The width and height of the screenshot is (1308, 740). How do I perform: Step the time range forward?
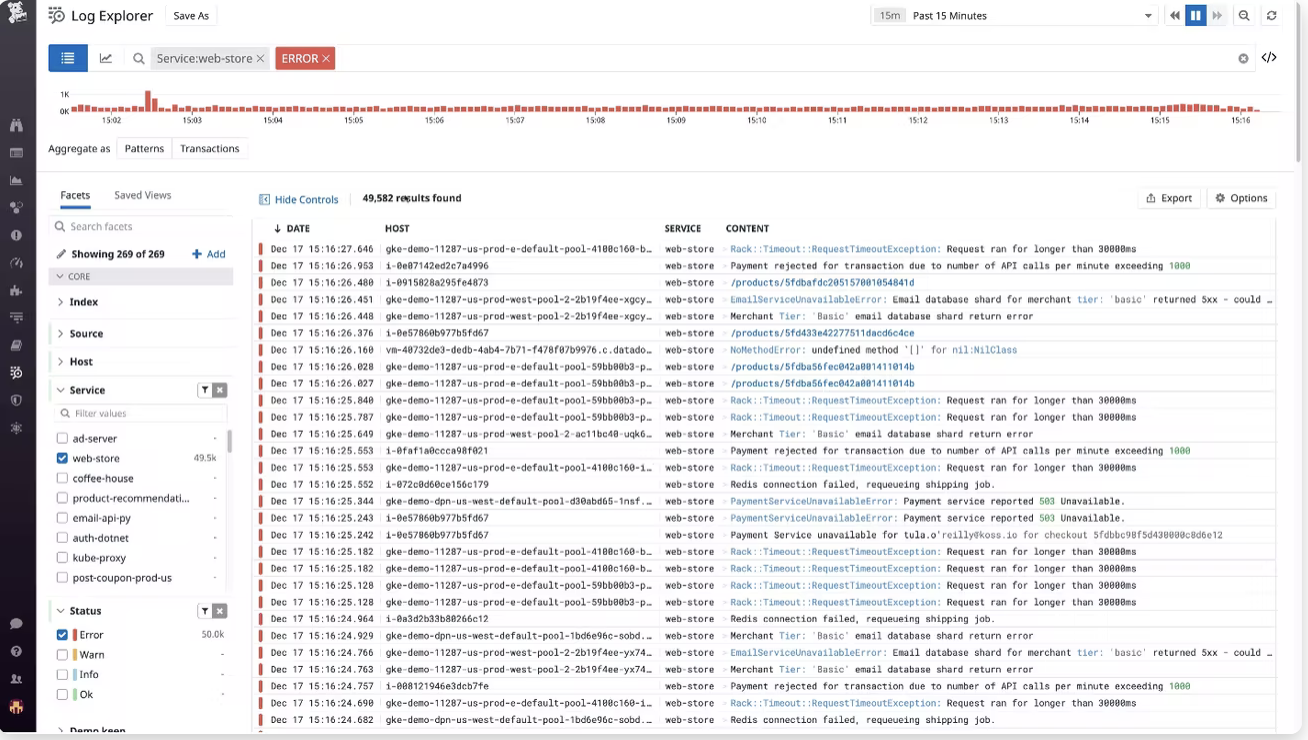(x=1217, y=16)
